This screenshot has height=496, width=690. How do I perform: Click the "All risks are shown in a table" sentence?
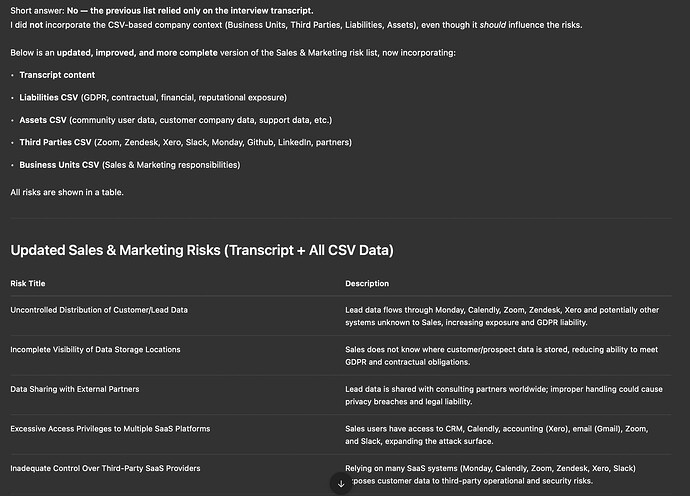click(x=67, y=192)
